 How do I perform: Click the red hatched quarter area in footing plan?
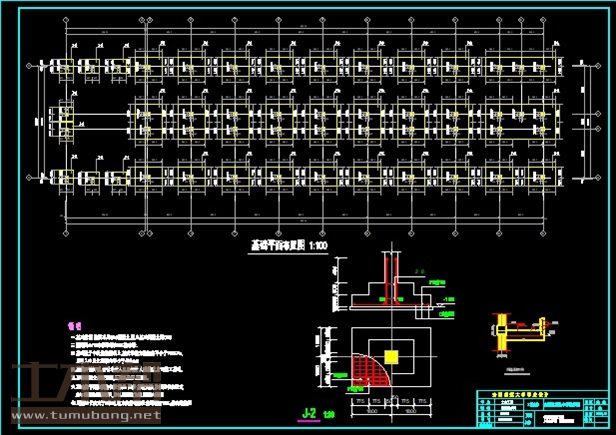368,371
